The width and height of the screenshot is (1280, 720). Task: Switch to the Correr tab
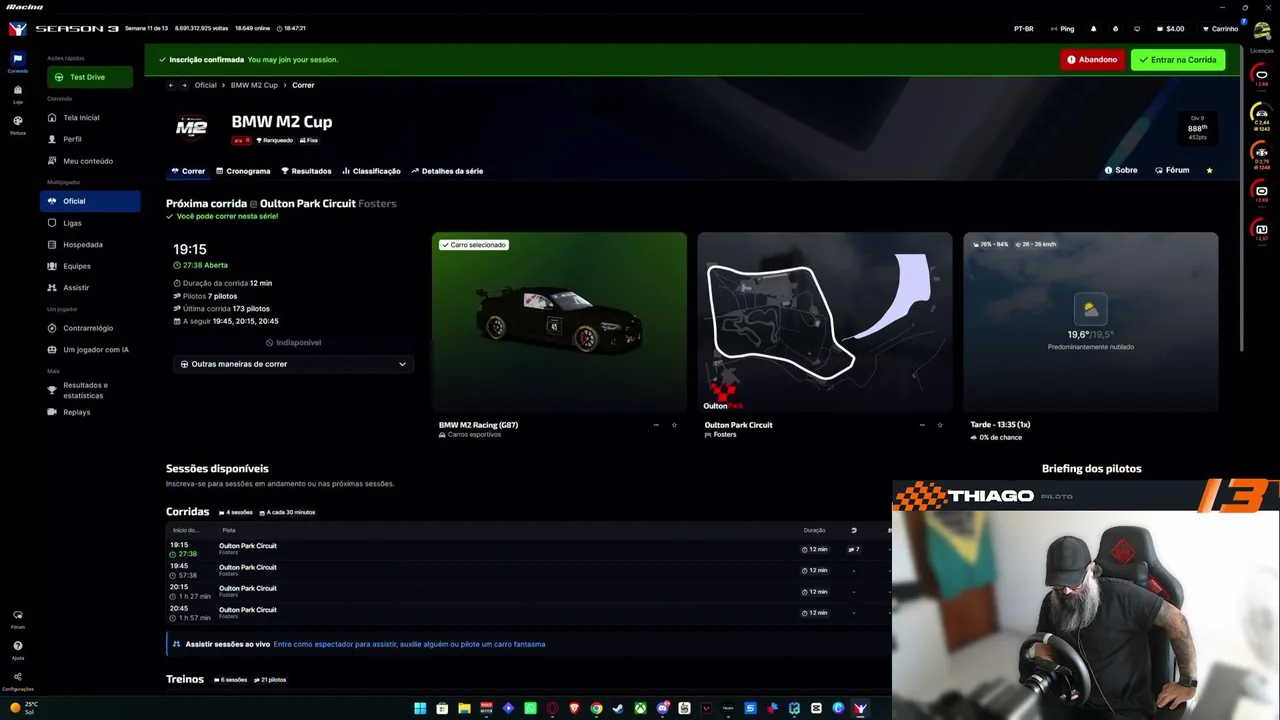click(188, 171)
